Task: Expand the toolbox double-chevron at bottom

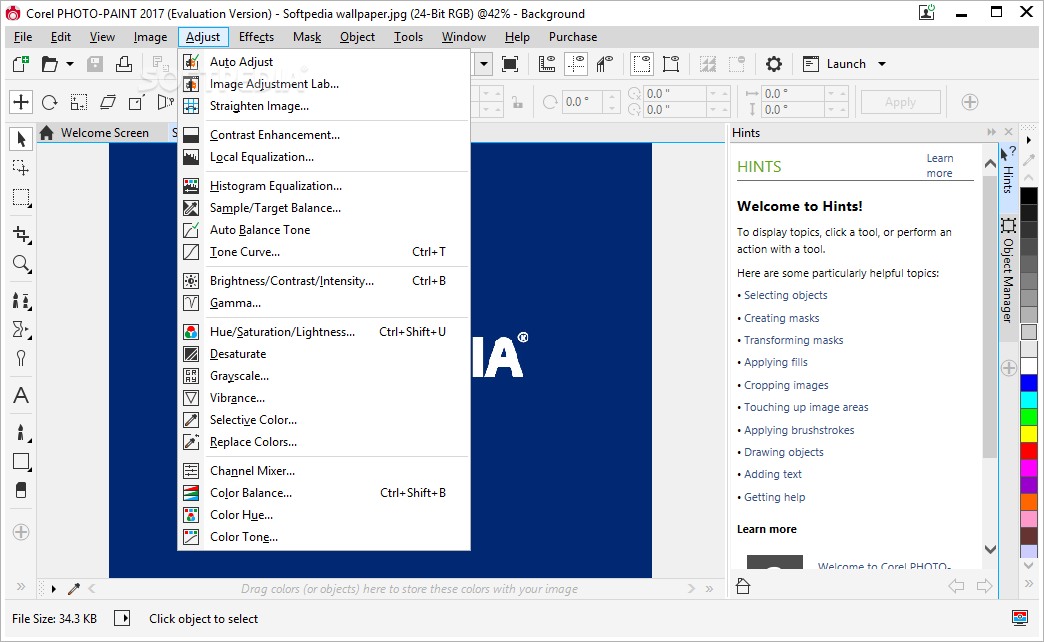Action: [21, 586]
